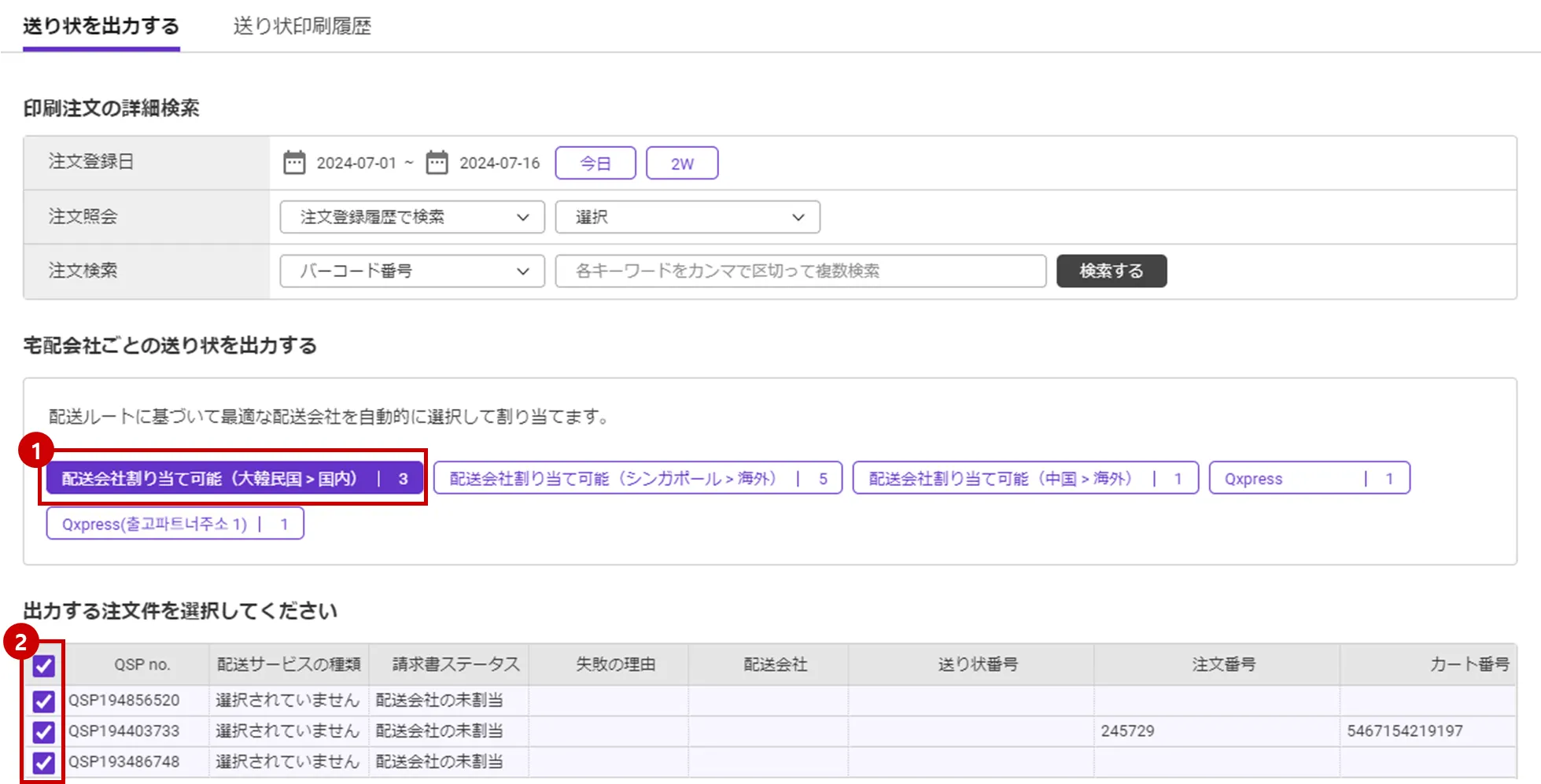Click the QSP193486748 cell
Screen dimensions: 1541x784
point(124,761)
